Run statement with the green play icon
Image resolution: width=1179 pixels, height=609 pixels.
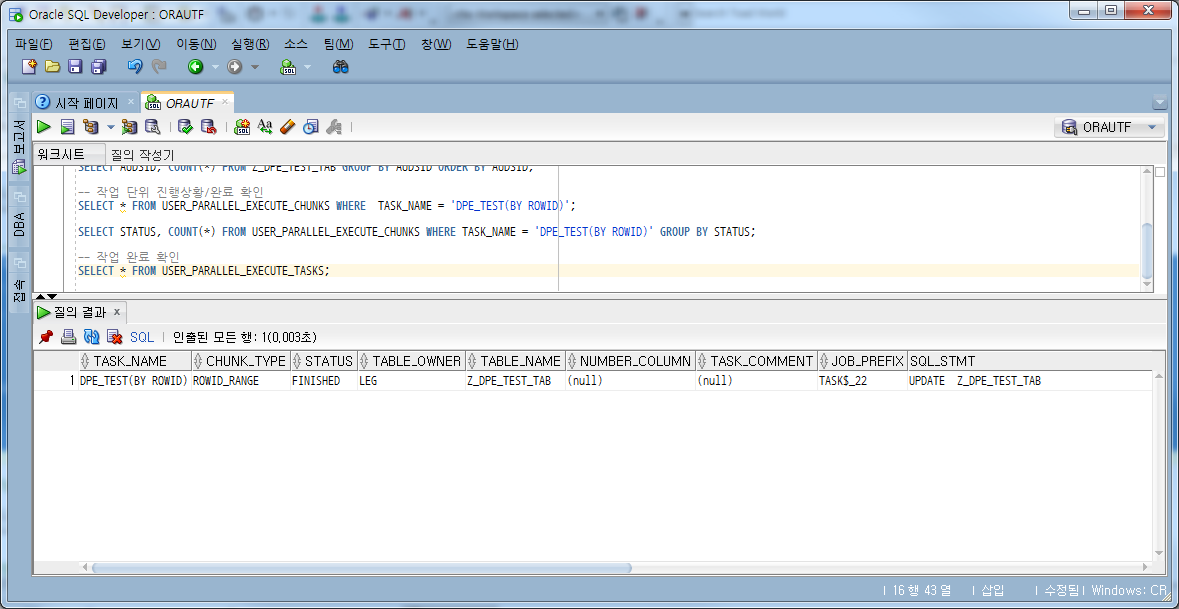(x=44, y=127)
